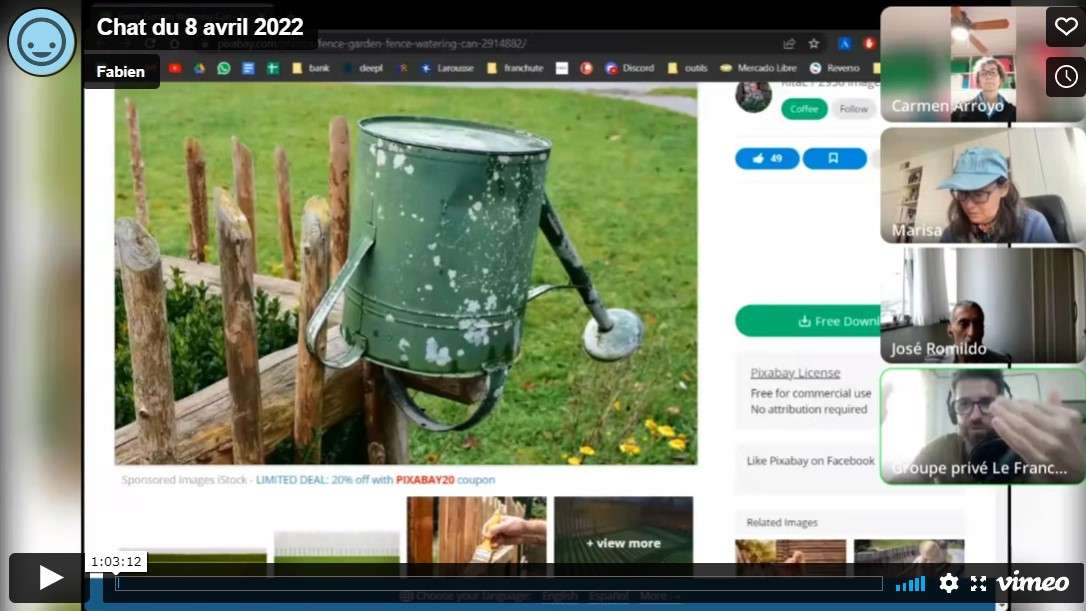
Task: Click the PIXABAY20 coupon link
Action: (x=425, y=479)
